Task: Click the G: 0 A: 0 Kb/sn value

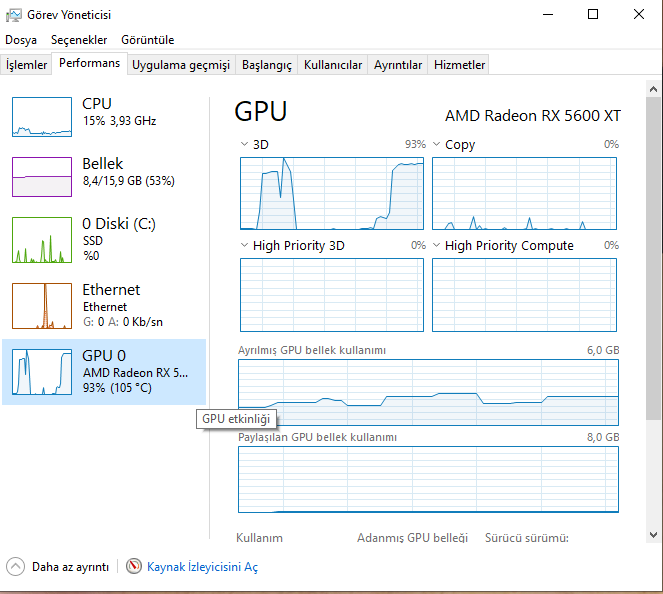Action: coord(123,322)
